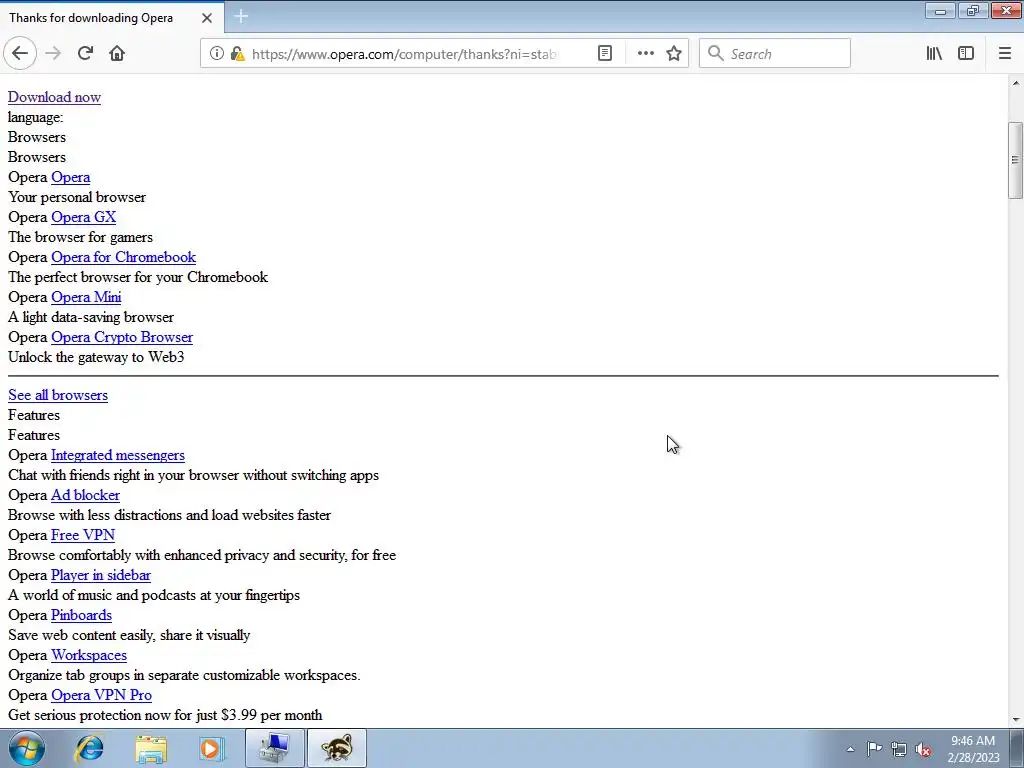
Task: Show the sidebars panel
Action: (x=966, y=54)
